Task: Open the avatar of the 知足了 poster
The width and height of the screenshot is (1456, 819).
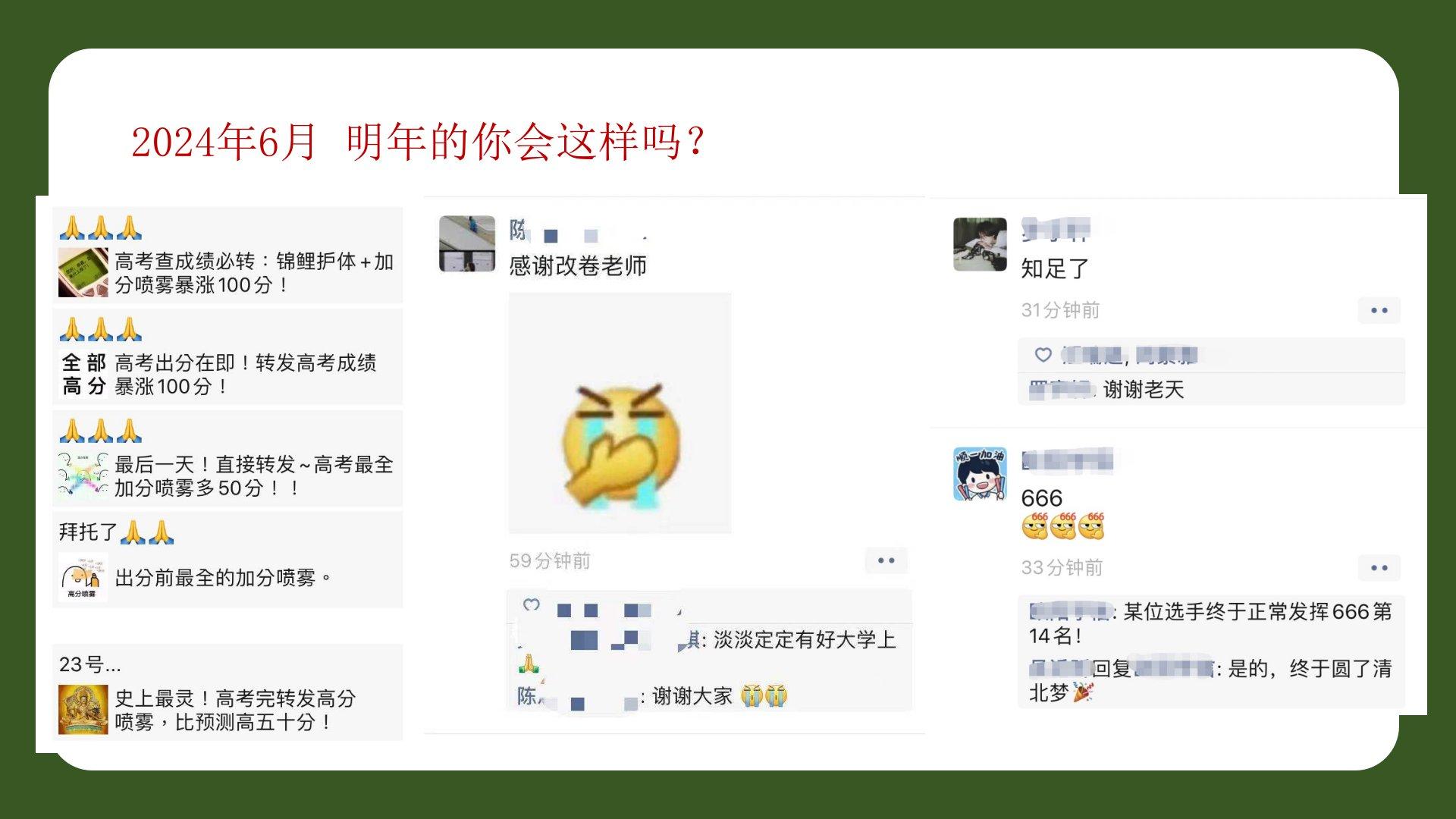Action: [x=980, y=244]
